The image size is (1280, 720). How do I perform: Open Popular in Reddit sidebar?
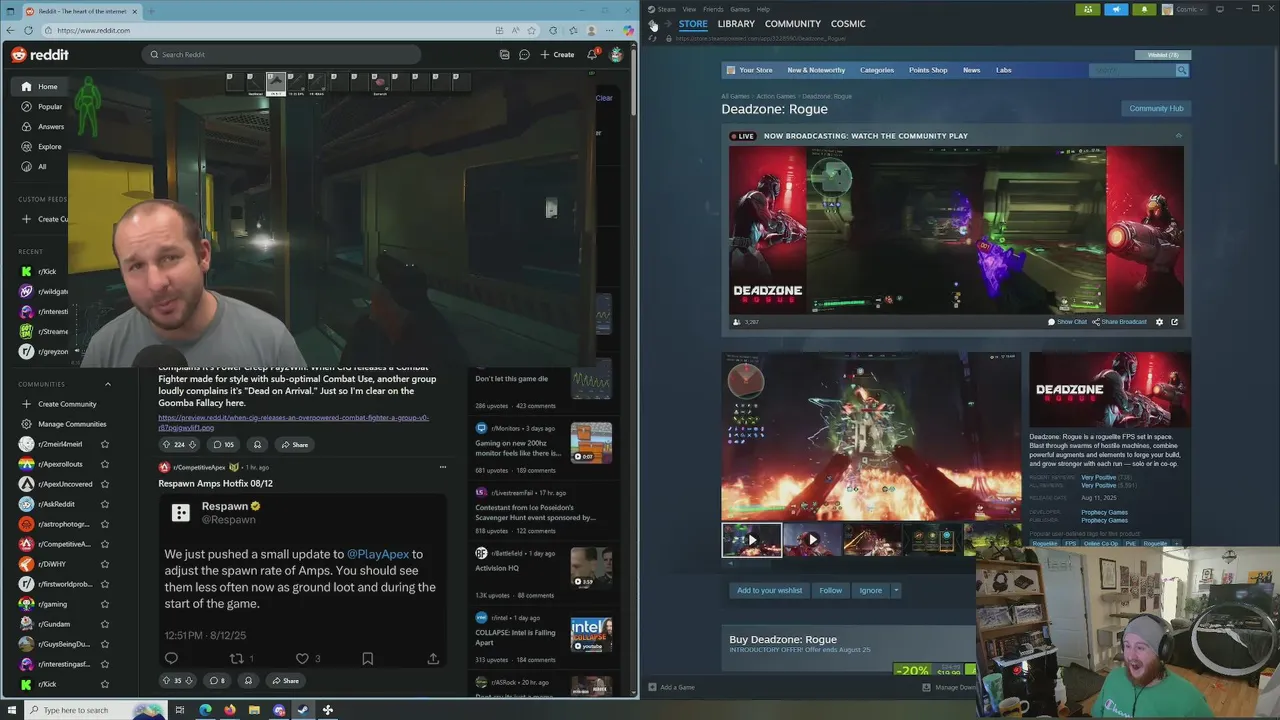tap(41, 107)
